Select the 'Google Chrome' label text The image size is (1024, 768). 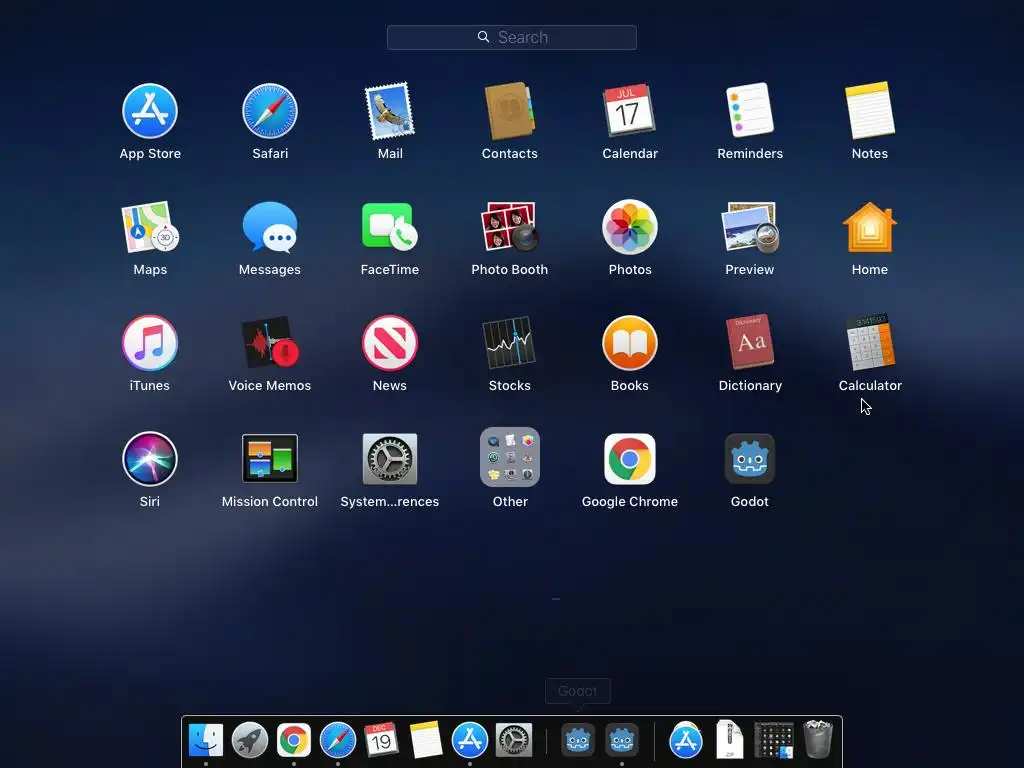[x=630, y=502]
